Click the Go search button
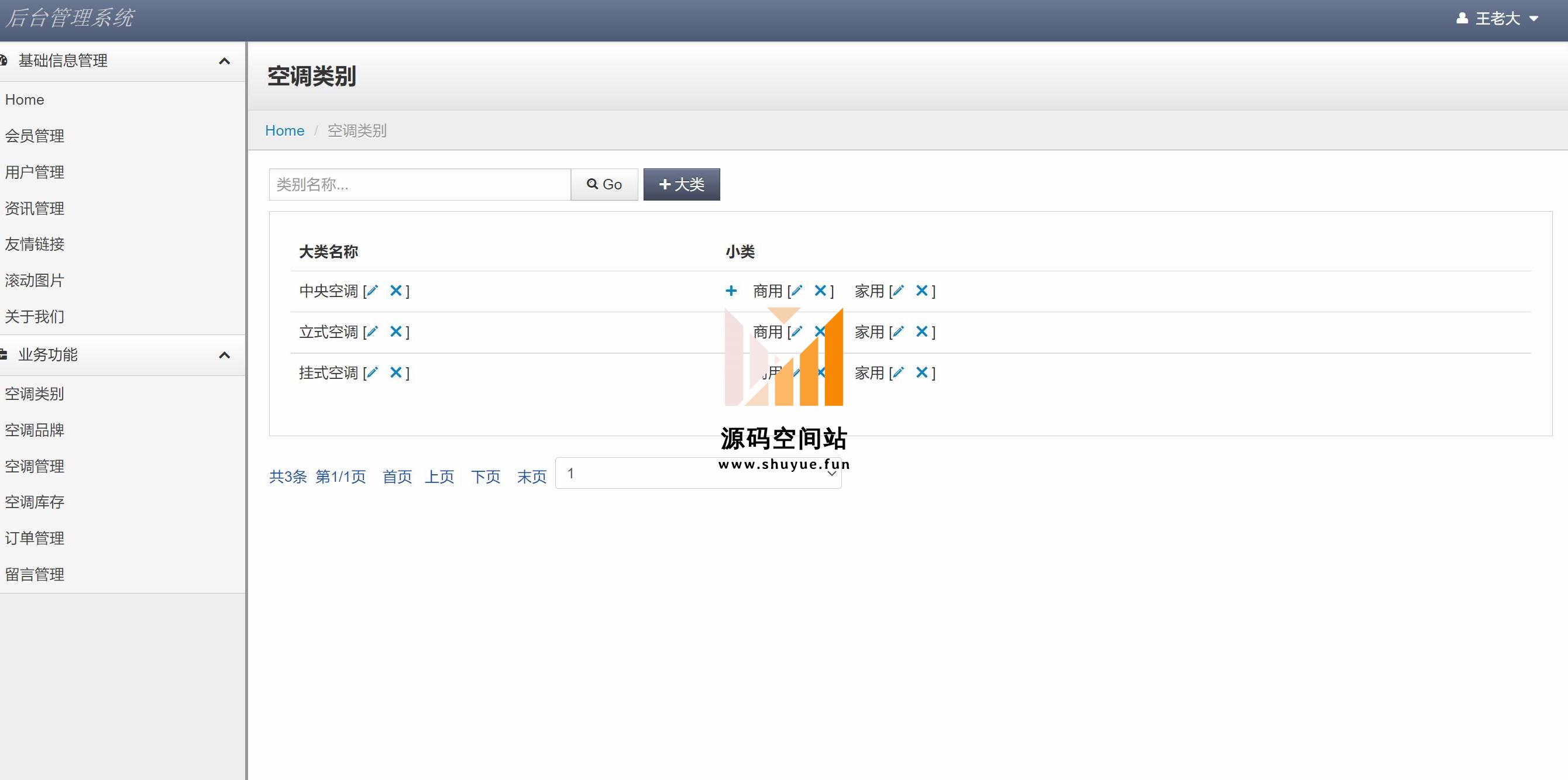The width and height of the screenshot is (1568, 780). pyautogui.click(x=604, y=184)
